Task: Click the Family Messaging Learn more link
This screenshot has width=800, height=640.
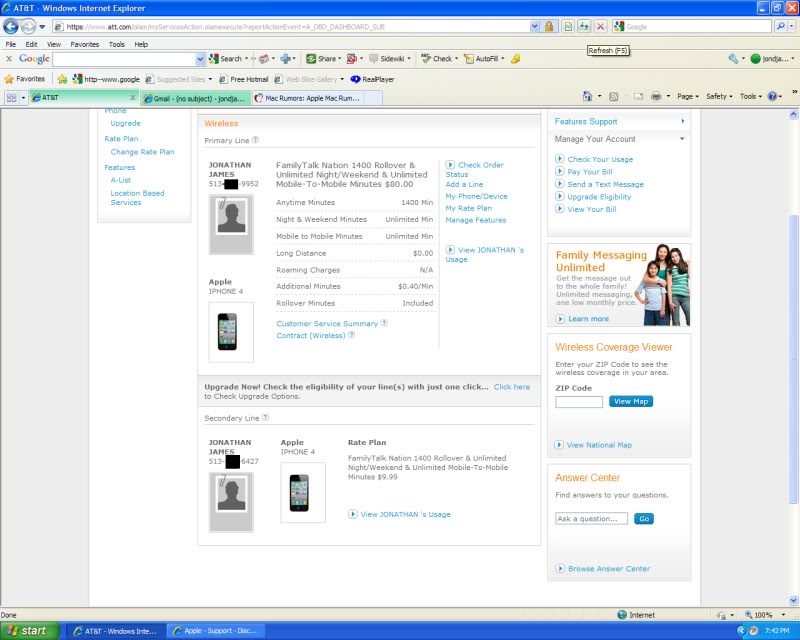Action: coord(588,318)
